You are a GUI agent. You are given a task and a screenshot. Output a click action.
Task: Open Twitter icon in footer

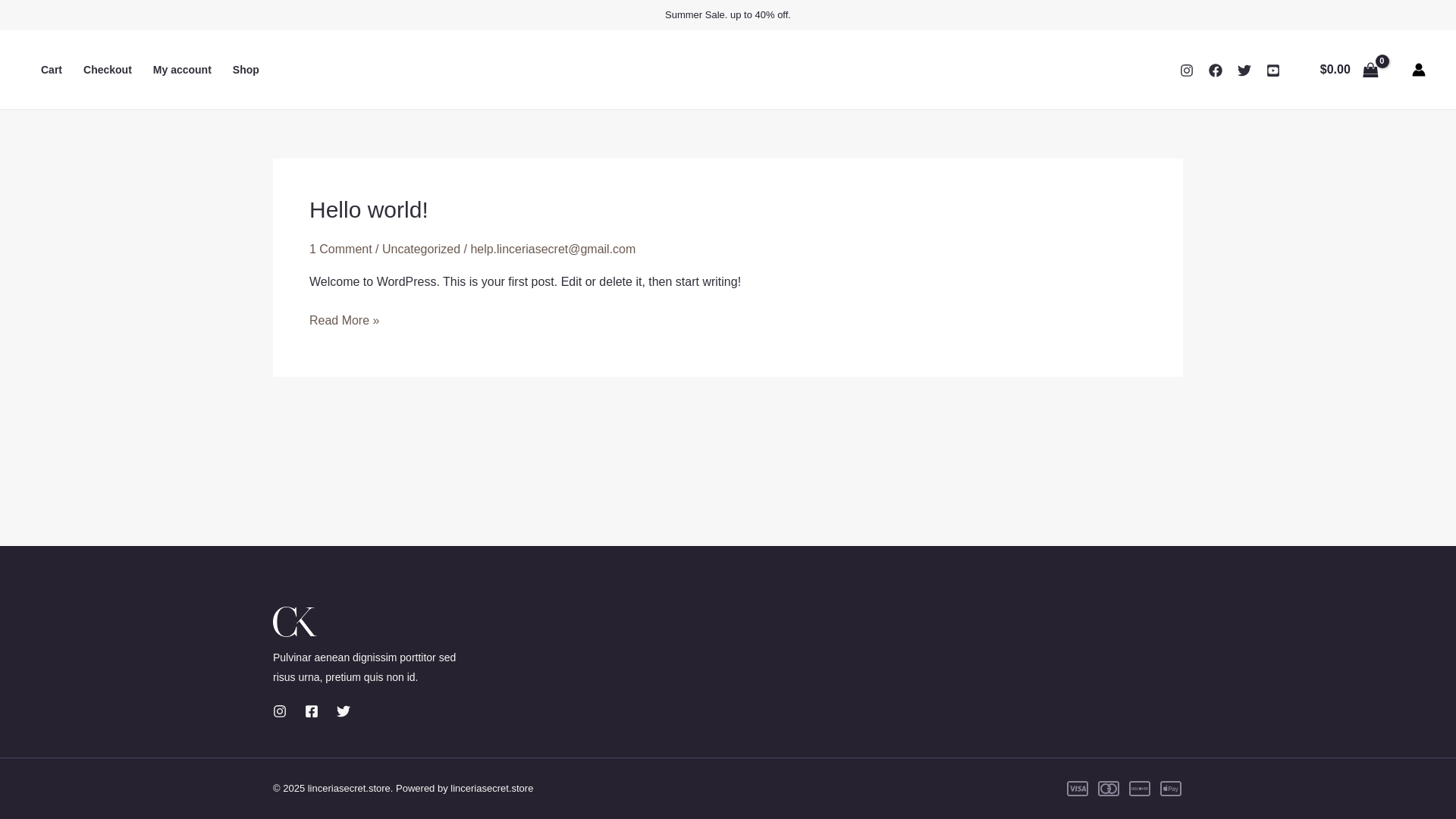pyautogui.click(x=344, y=711)
